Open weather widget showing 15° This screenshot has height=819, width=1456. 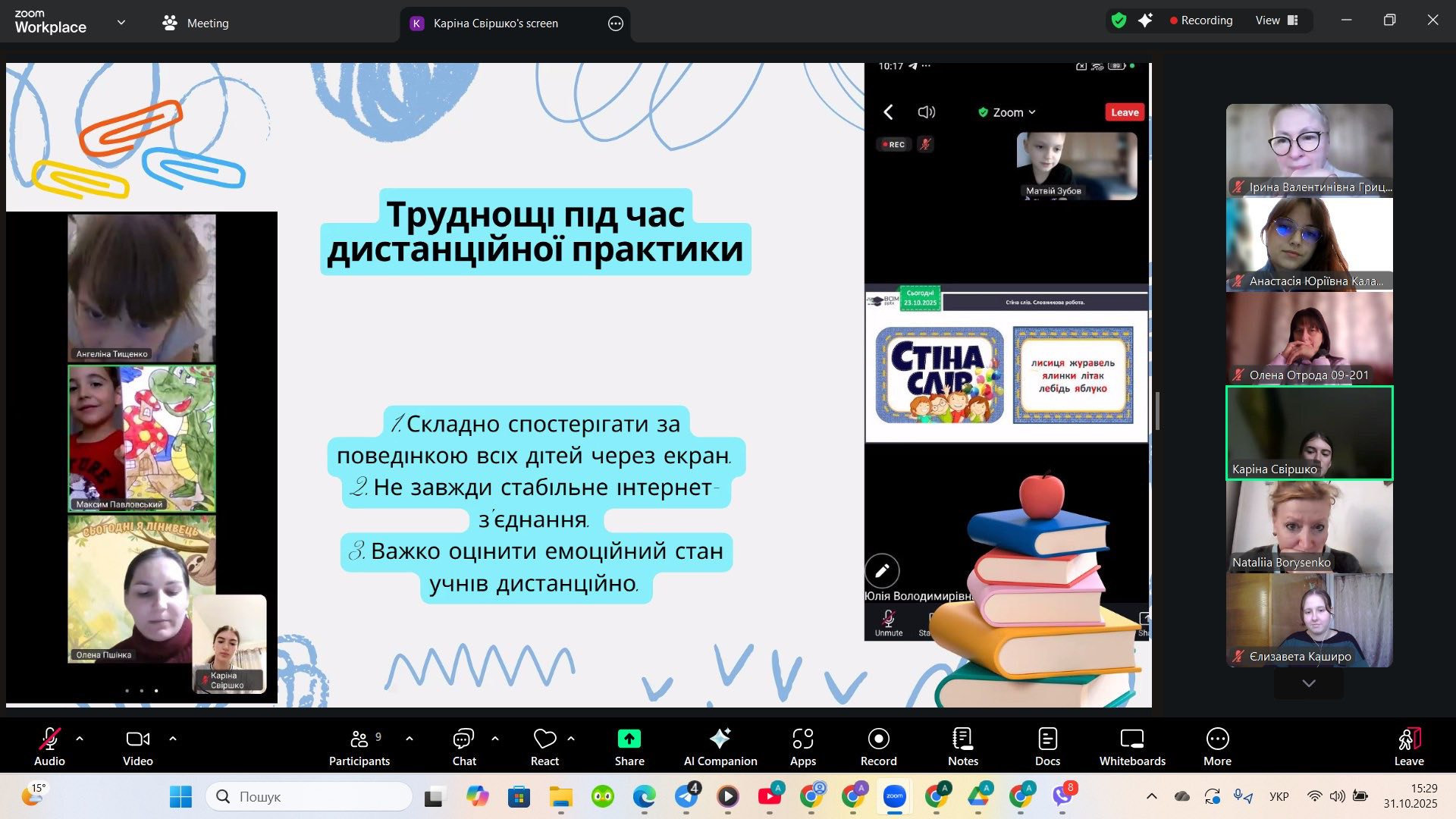pos(33,795)
